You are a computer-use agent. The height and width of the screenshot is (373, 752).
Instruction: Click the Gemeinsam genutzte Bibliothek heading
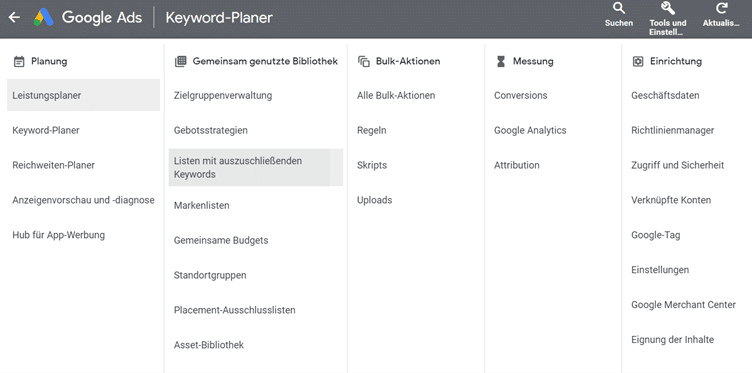pos(265,61)
